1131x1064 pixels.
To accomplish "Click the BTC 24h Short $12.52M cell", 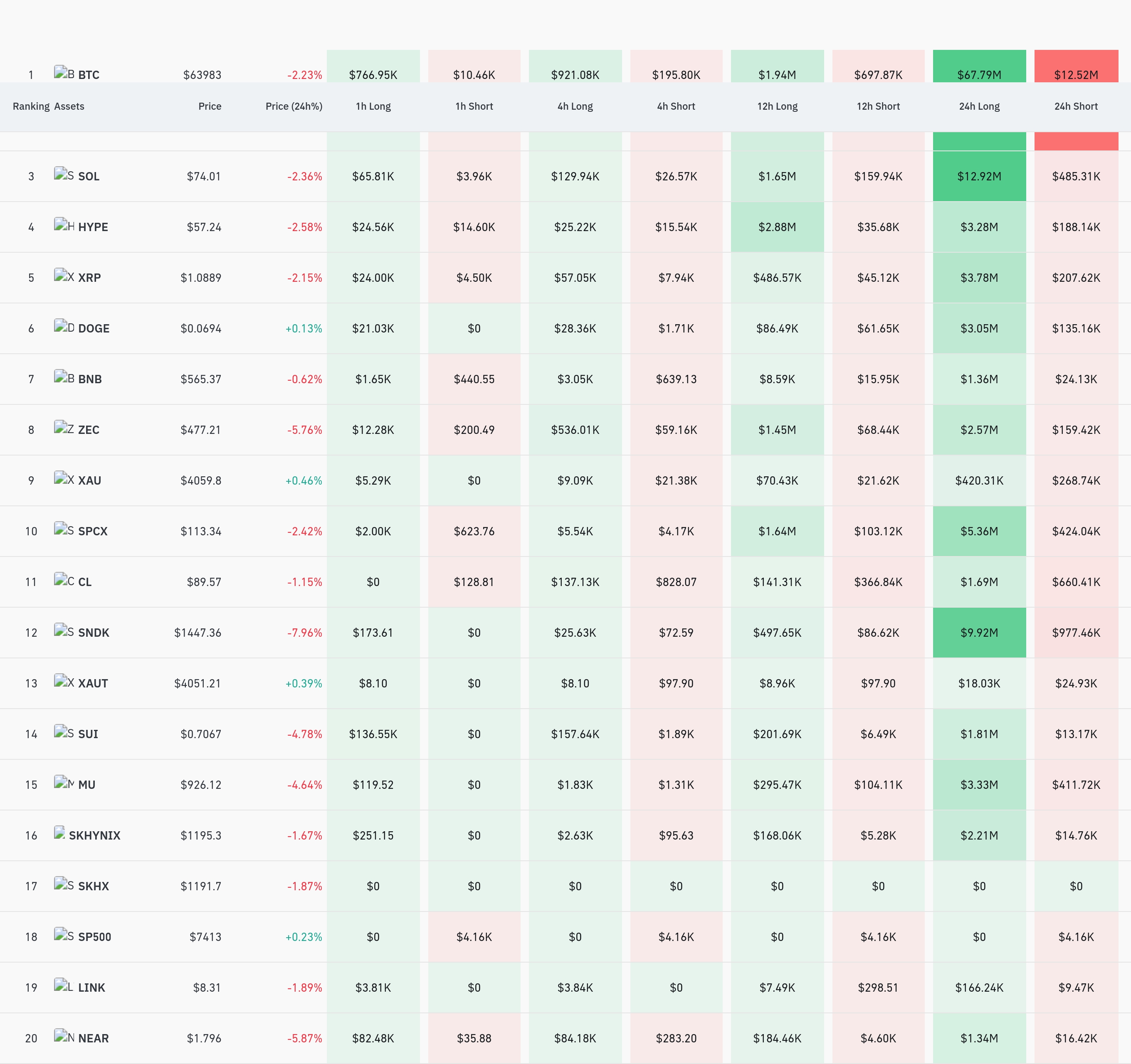I will 1076,66.
